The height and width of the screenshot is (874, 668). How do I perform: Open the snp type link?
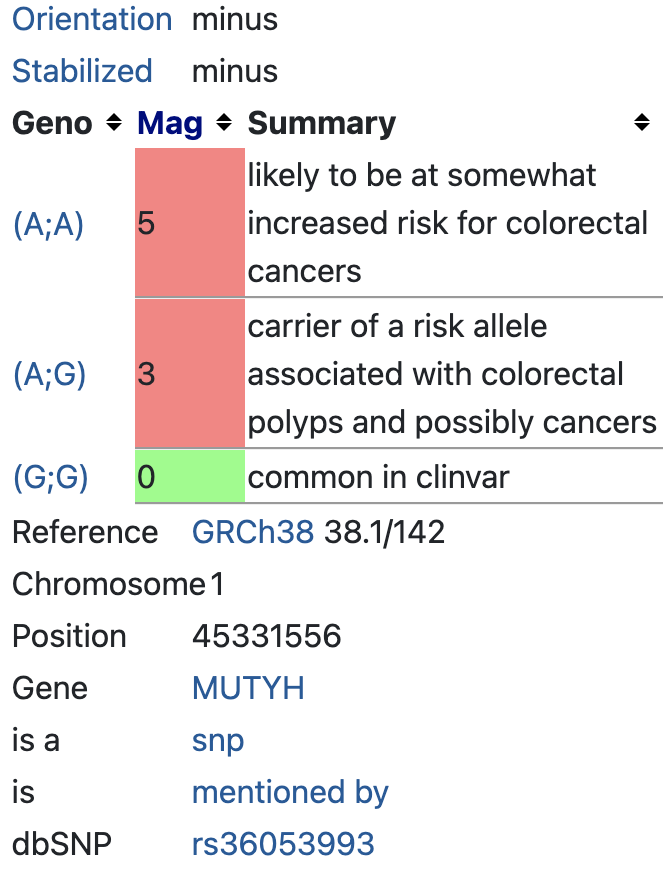217,740
